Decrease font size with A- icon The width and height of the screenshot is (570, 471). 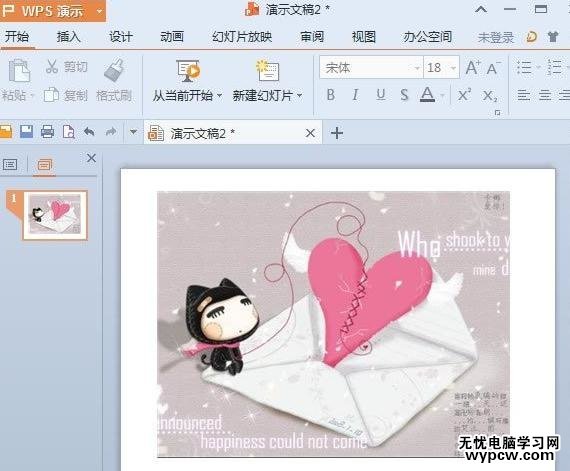coord(493,68)
